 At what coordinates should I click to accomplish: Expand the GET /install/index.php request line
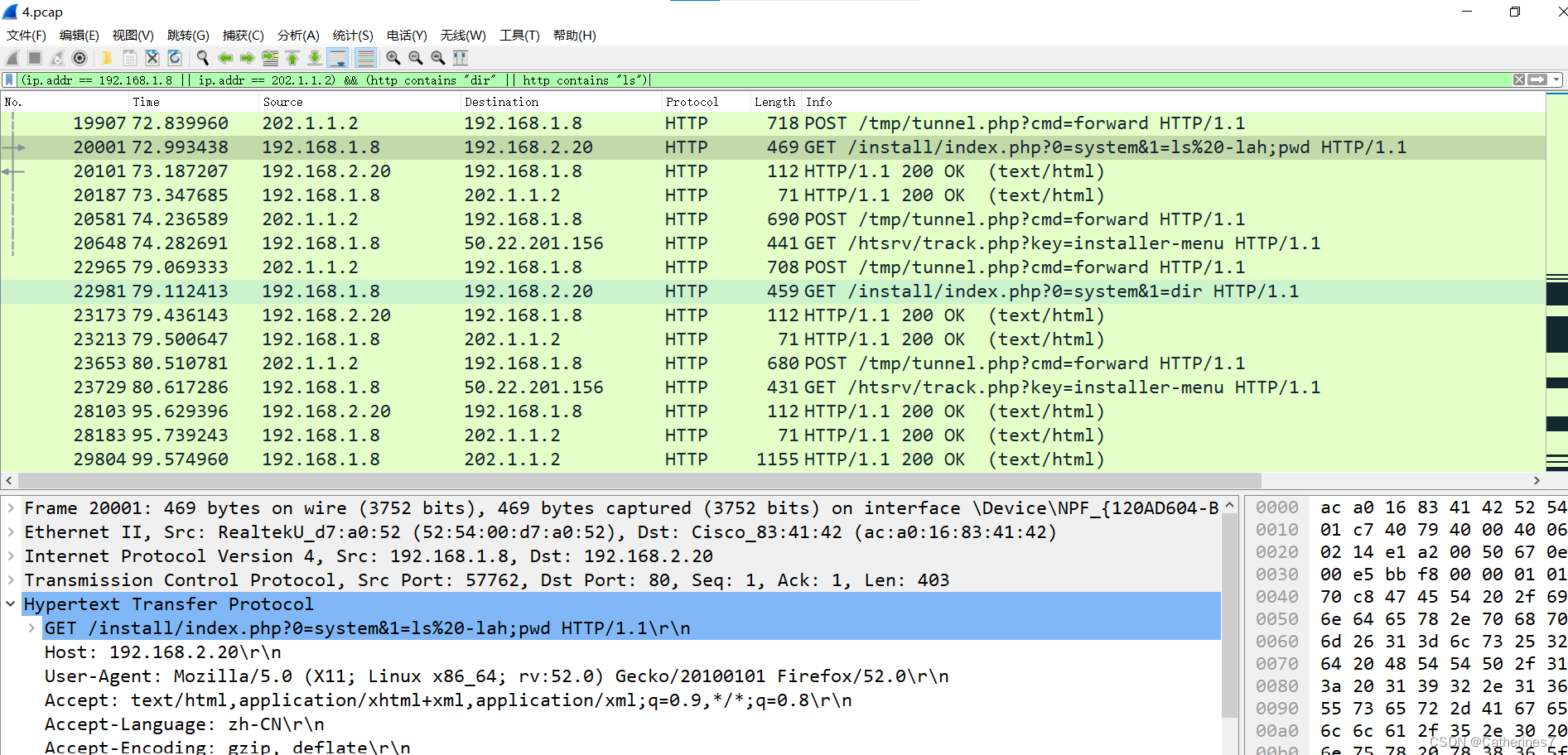click(x=31, y=628)
